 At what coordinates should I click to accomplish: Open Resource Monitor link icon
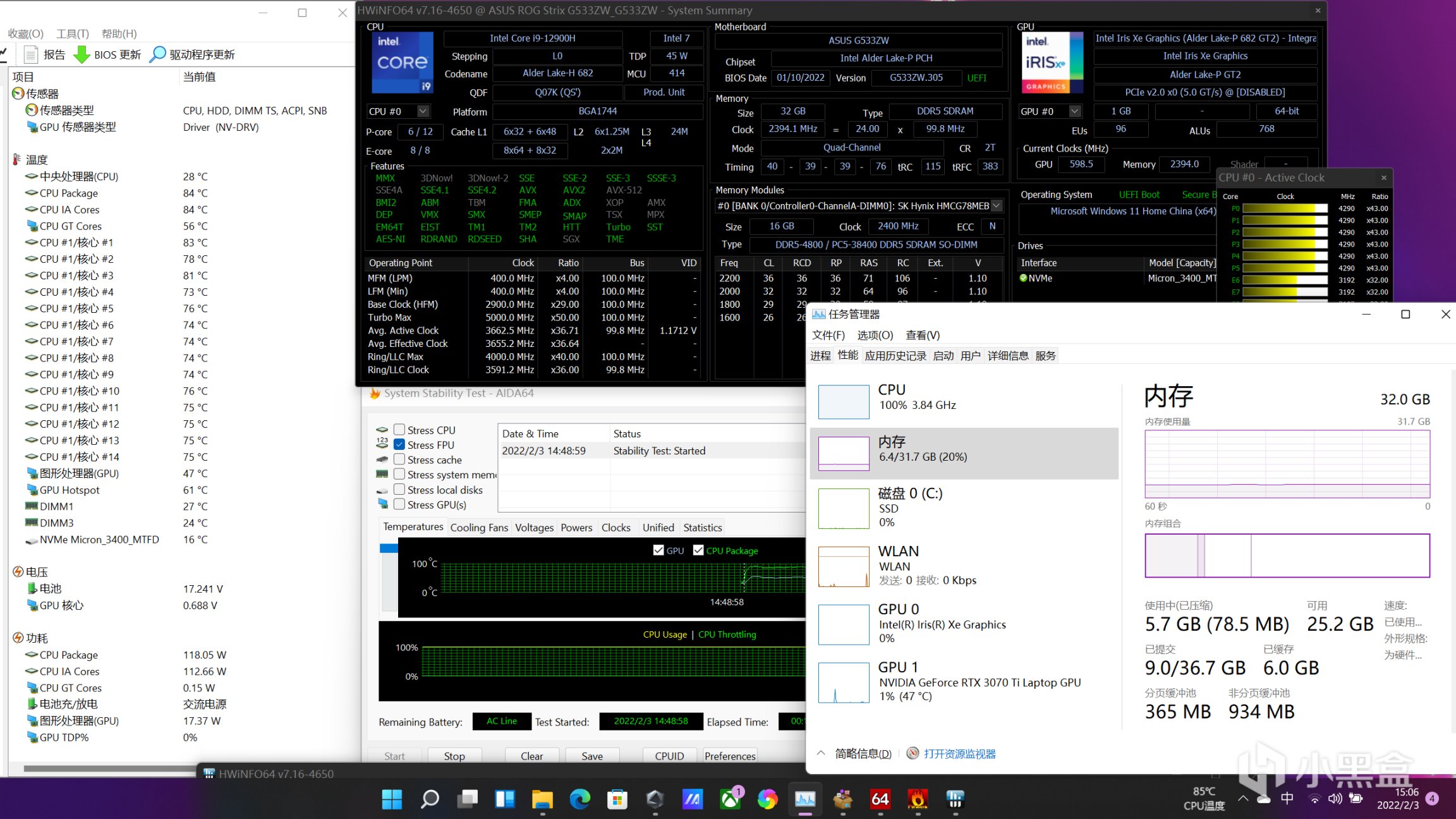[x=913, y=753]
